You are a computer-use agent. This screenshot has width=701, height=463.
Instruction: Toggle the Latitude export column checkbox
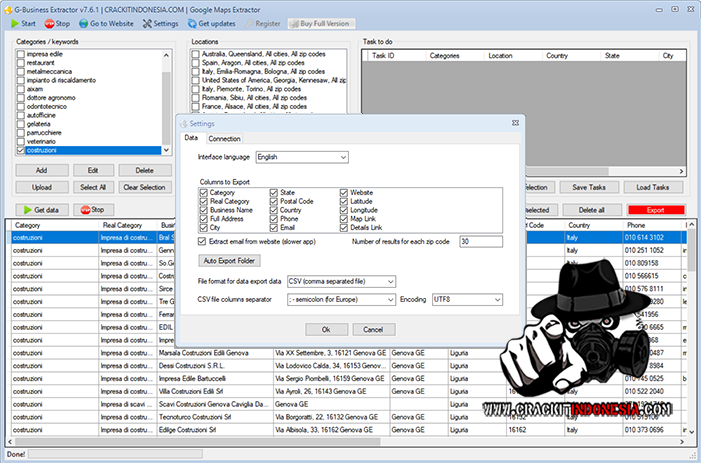coord(344,201)
